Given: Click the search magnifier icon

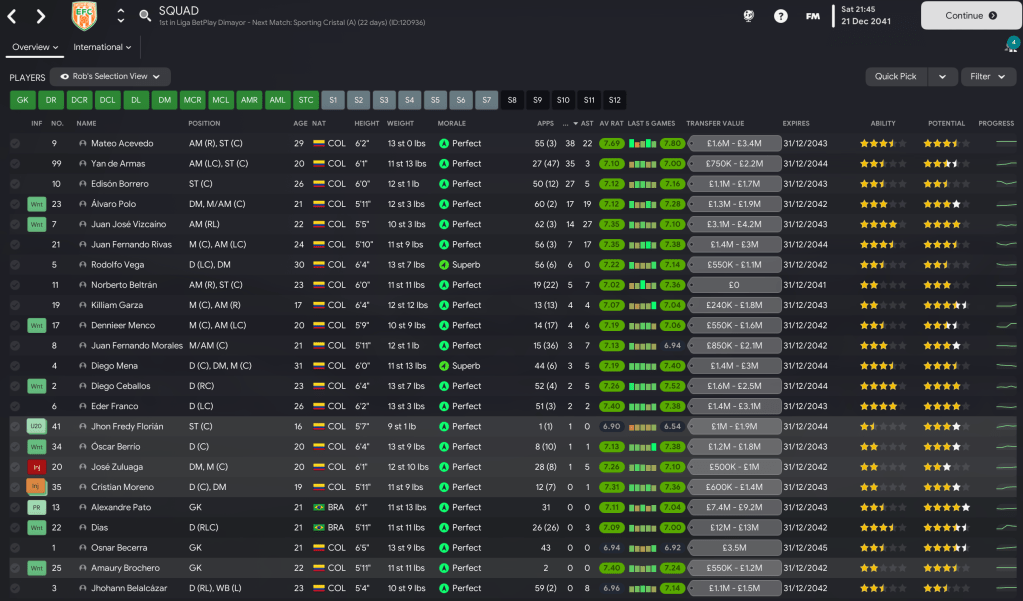Looking at the screenshot, I should point(145,16).
